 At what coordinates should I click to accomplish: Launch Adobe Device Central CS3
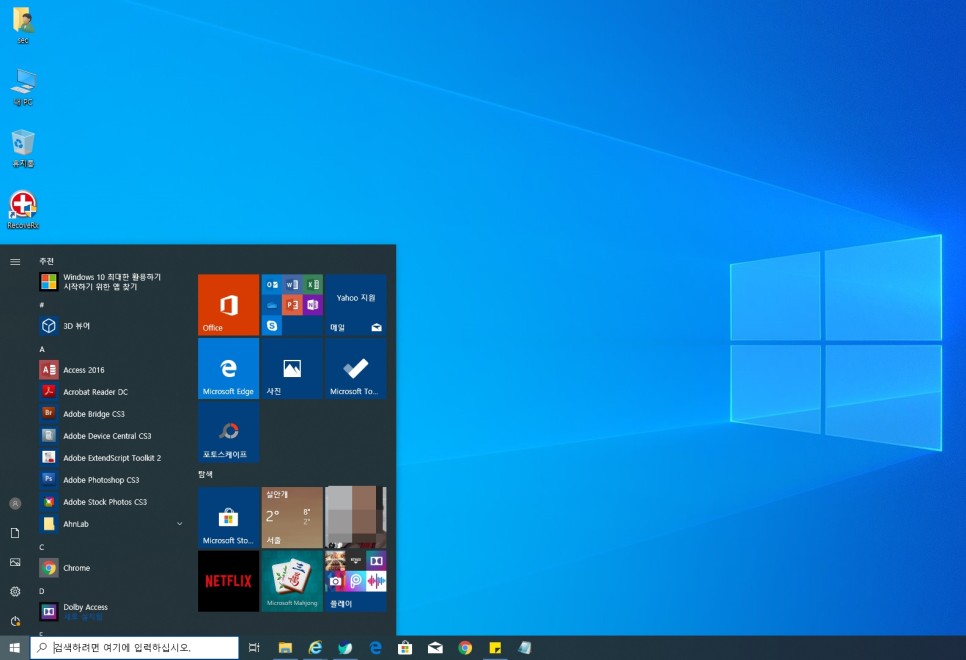click(x=111, y=436)
